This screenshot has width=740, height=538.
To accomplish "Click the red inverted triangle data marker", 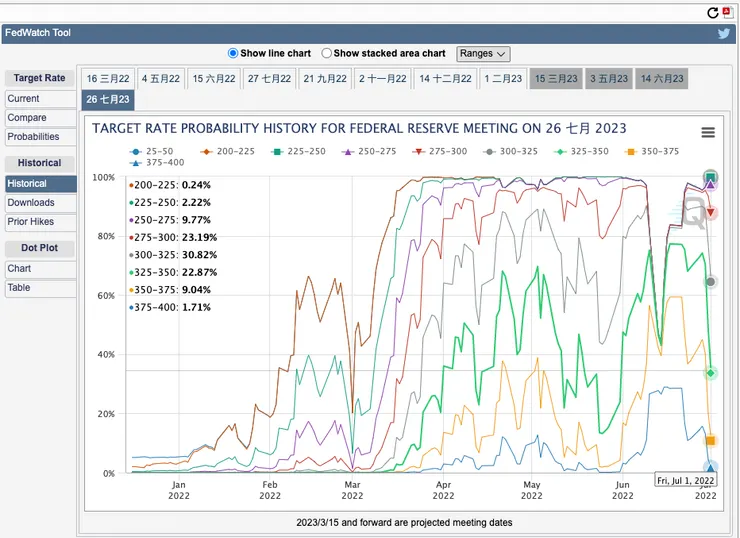I will [x=710, y=213].
